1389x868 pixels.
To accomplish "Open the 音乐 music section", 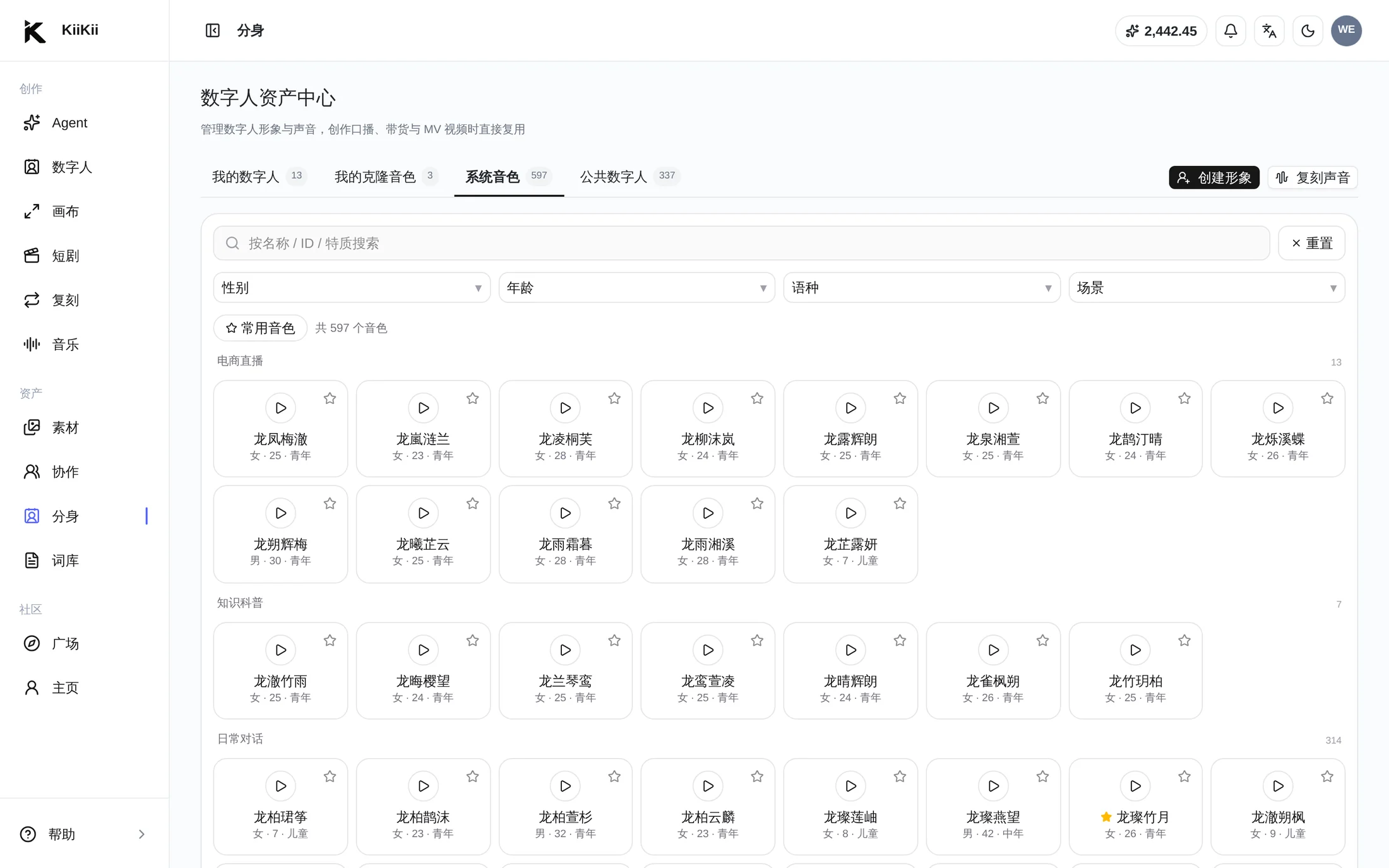I will coord(84,344).
